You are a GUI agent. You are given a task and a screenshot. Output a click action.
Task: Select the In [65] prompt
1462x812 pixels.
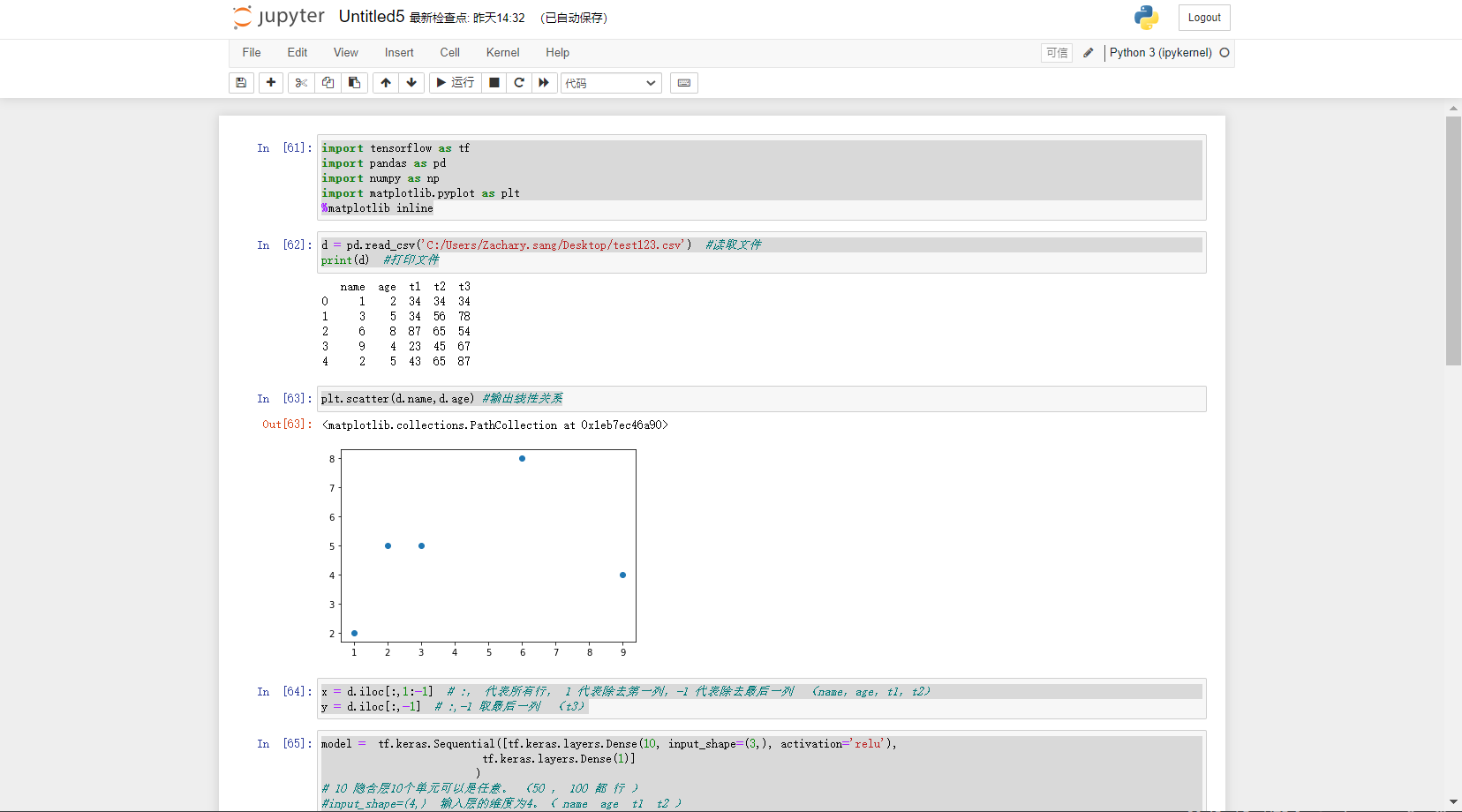click(x=284, y=744)
